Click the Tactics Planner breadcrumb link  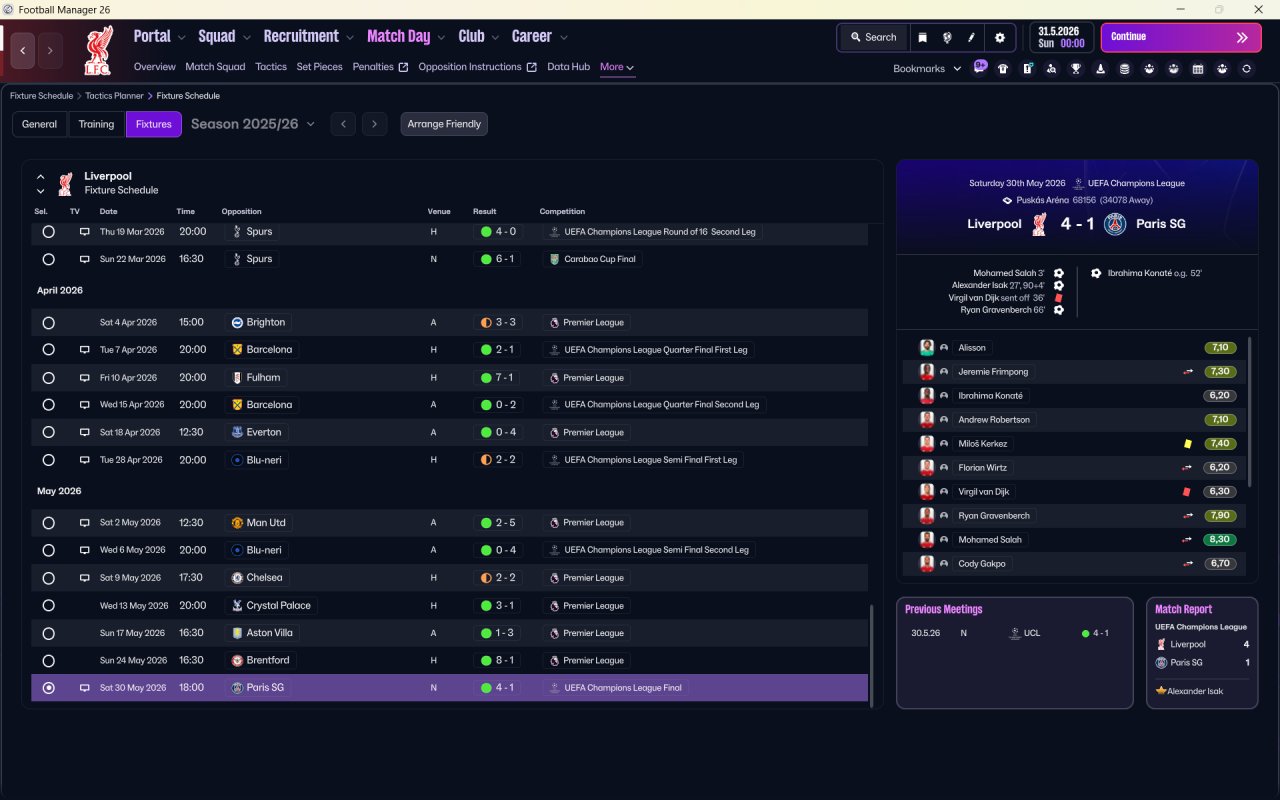(x=112, y=96)
